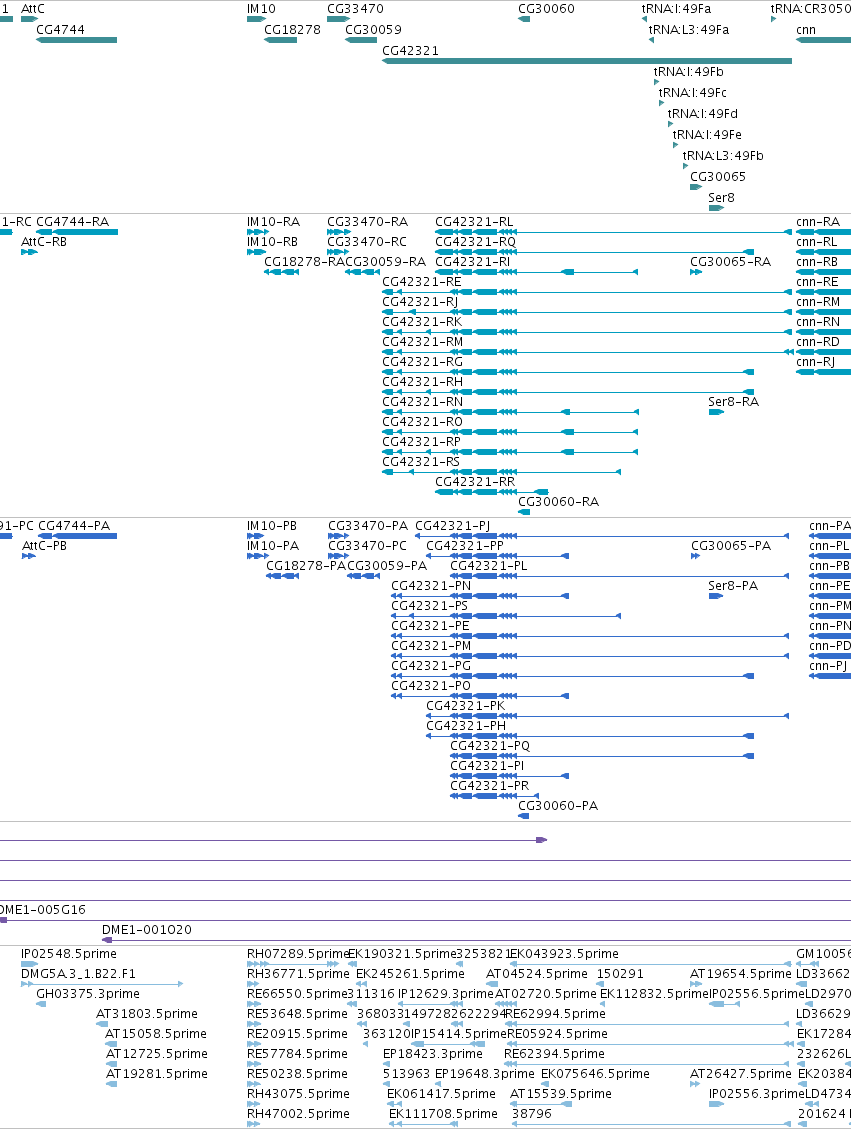Click tRNA:I:49Fc feature label
The width and height of the screenshot is (851, 1129).
tap(693, 92)
